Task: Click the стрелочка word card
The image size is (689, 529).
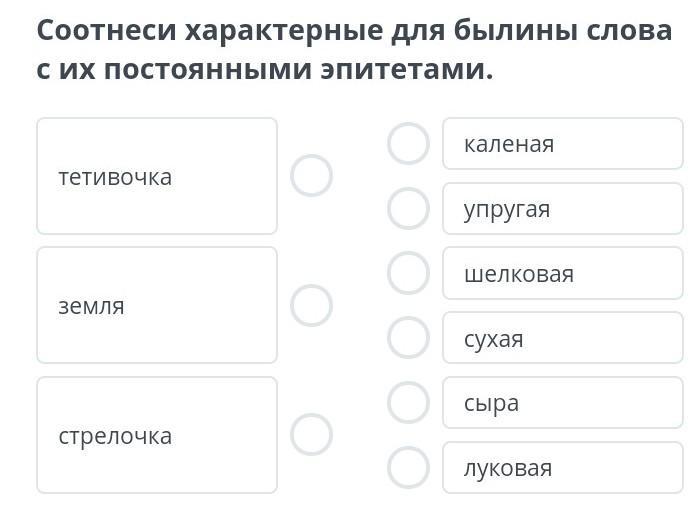Action: pyautogui.click(x=157, y=435)
